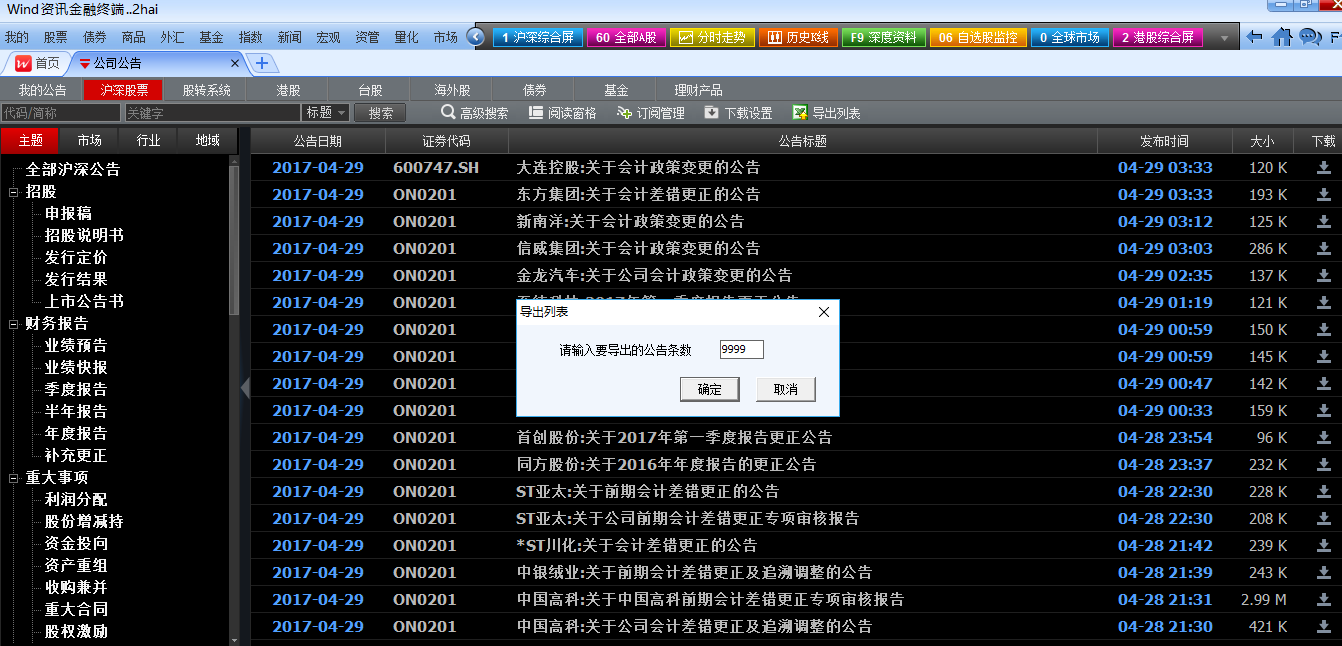Viewport: 1342px width, 646px height.
Task: Open the 债券 menu in menu bar
Action: click(x=95, y=38)
